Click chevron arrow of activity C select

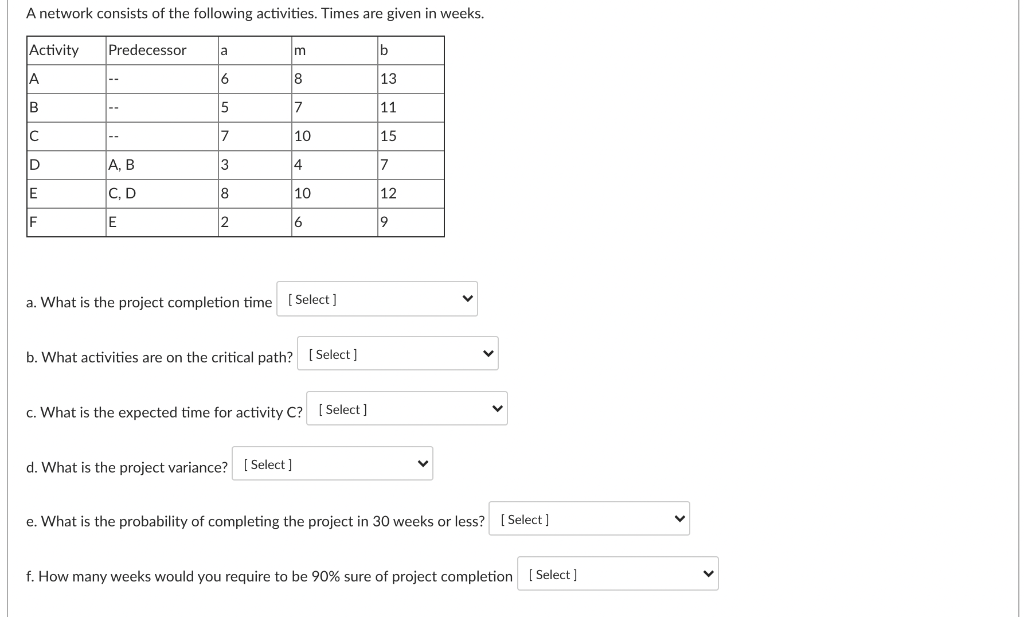click(x=498, y=409)
